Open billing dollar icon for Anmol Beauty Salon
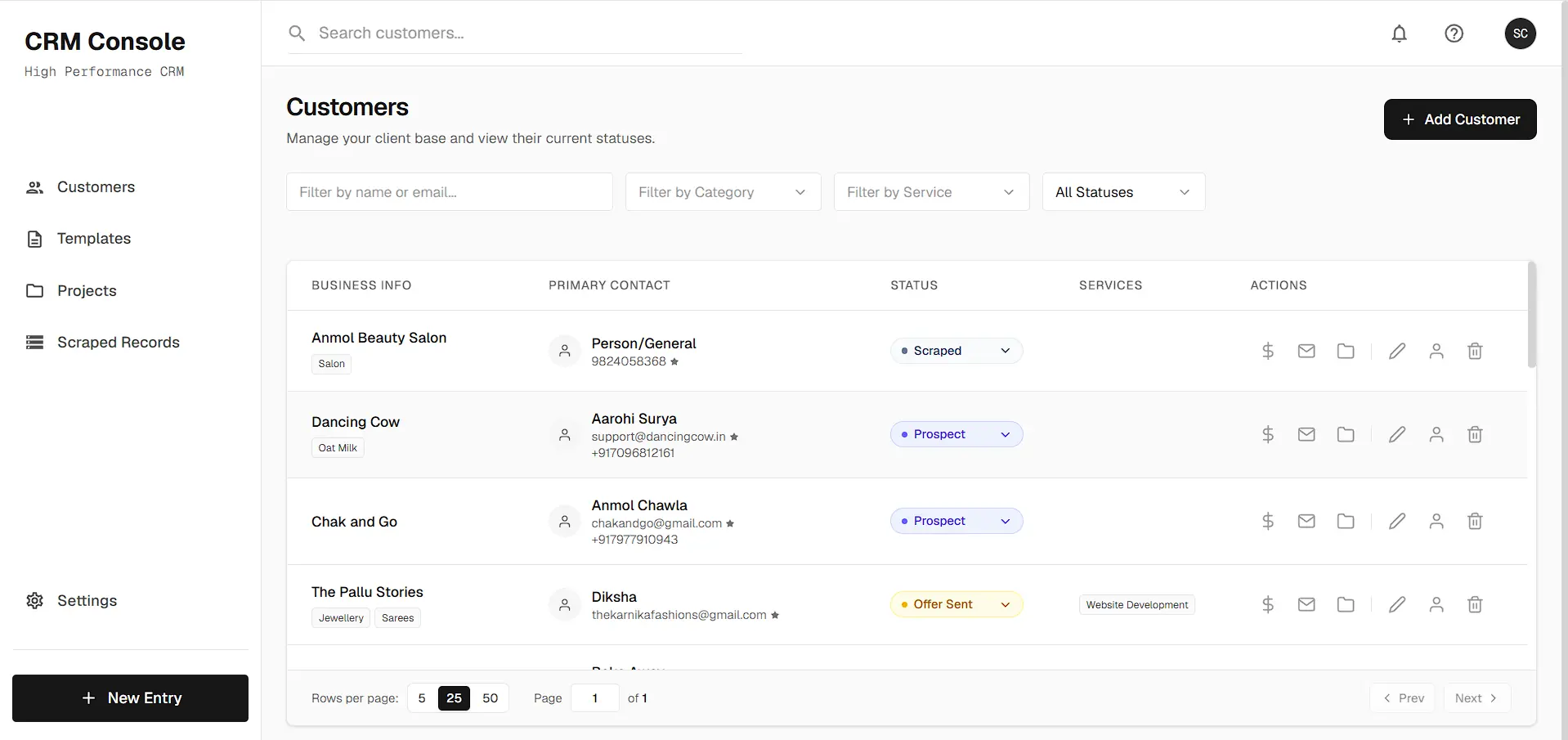Viewport: 1568px width, 740px height. 1268,351
